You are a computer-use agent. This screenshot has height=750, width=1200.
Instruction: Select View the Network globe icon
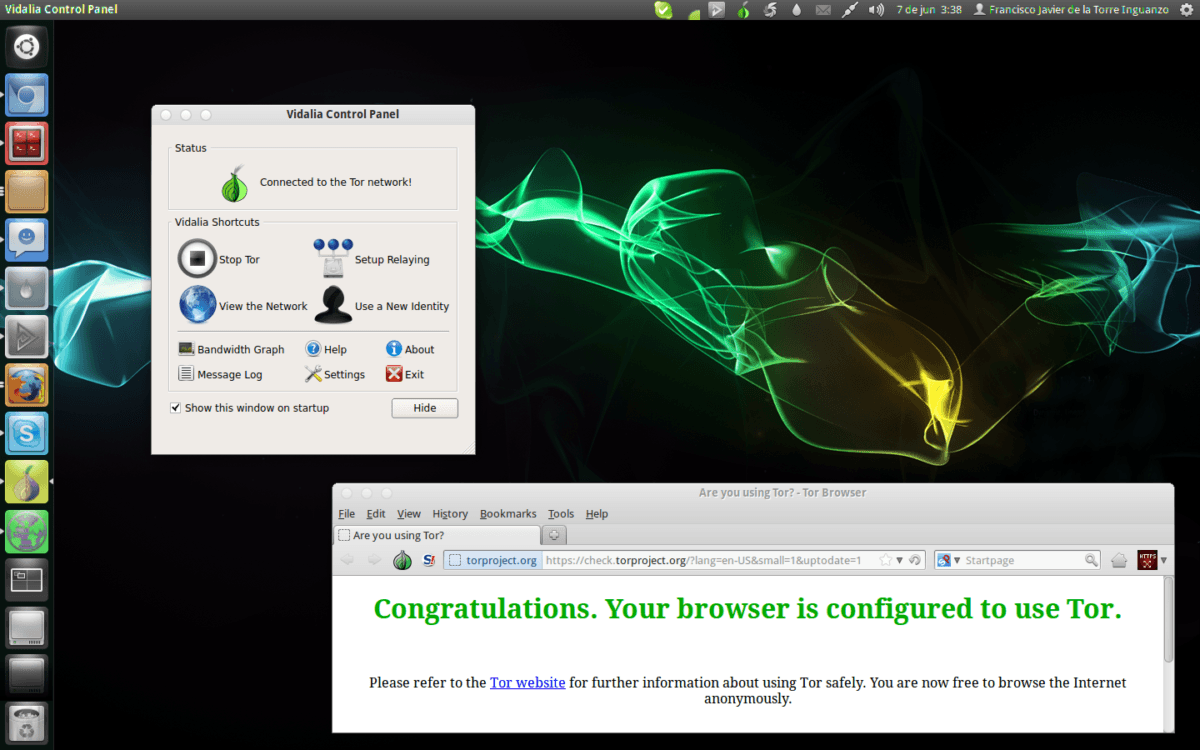tap(198, 304)
